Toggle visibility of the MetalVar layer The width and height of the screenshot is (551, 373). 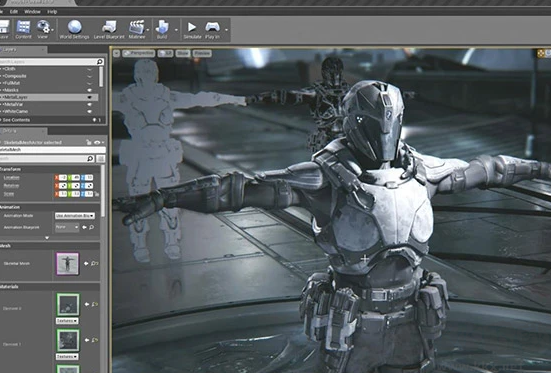click(90, 104)
